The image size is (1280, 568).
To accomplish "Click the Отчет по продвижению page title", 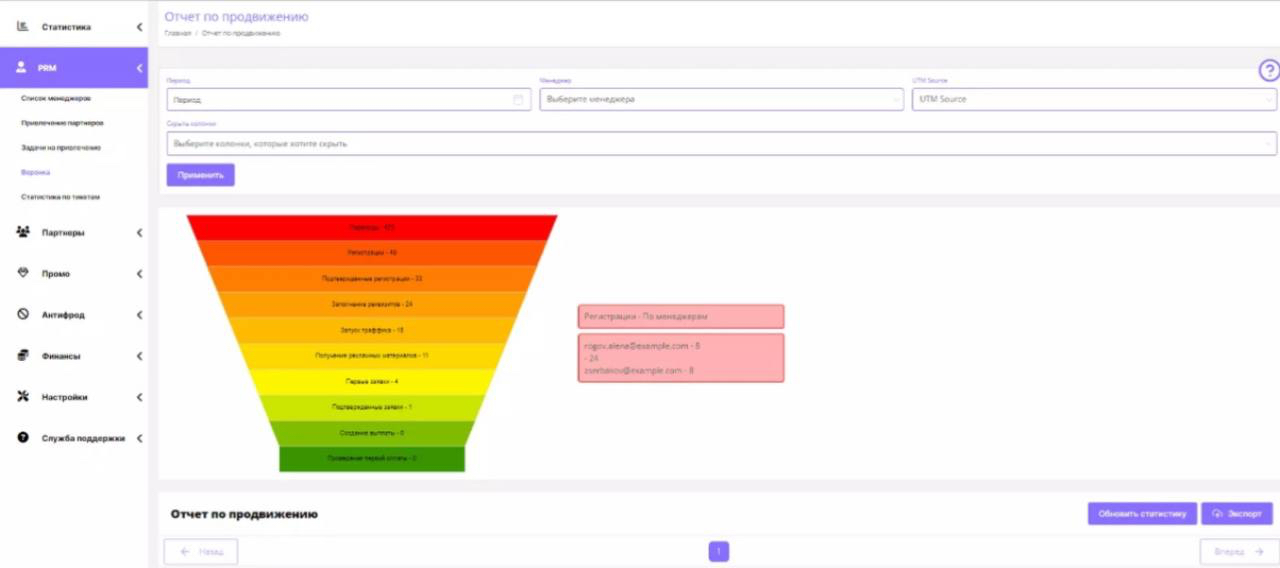I will 236,16.
